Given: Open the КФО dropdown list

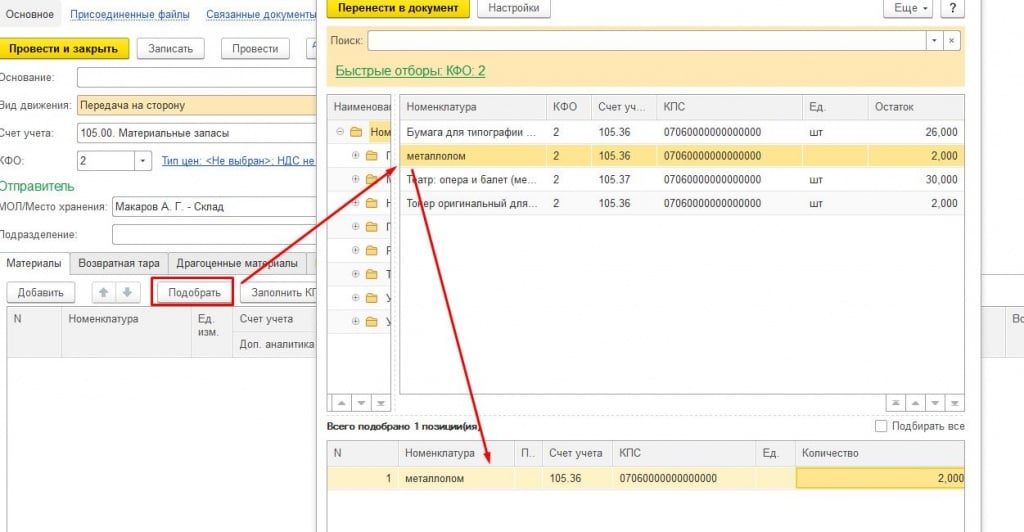Looking at the screenshot, I should [x=142, y=160].
